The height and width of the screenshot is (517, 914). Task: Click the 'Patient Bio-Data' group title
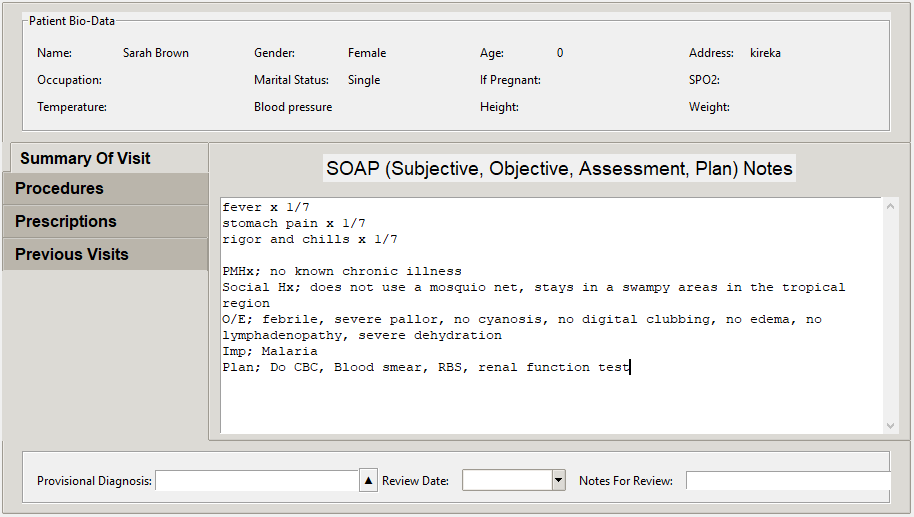[72, 21]
